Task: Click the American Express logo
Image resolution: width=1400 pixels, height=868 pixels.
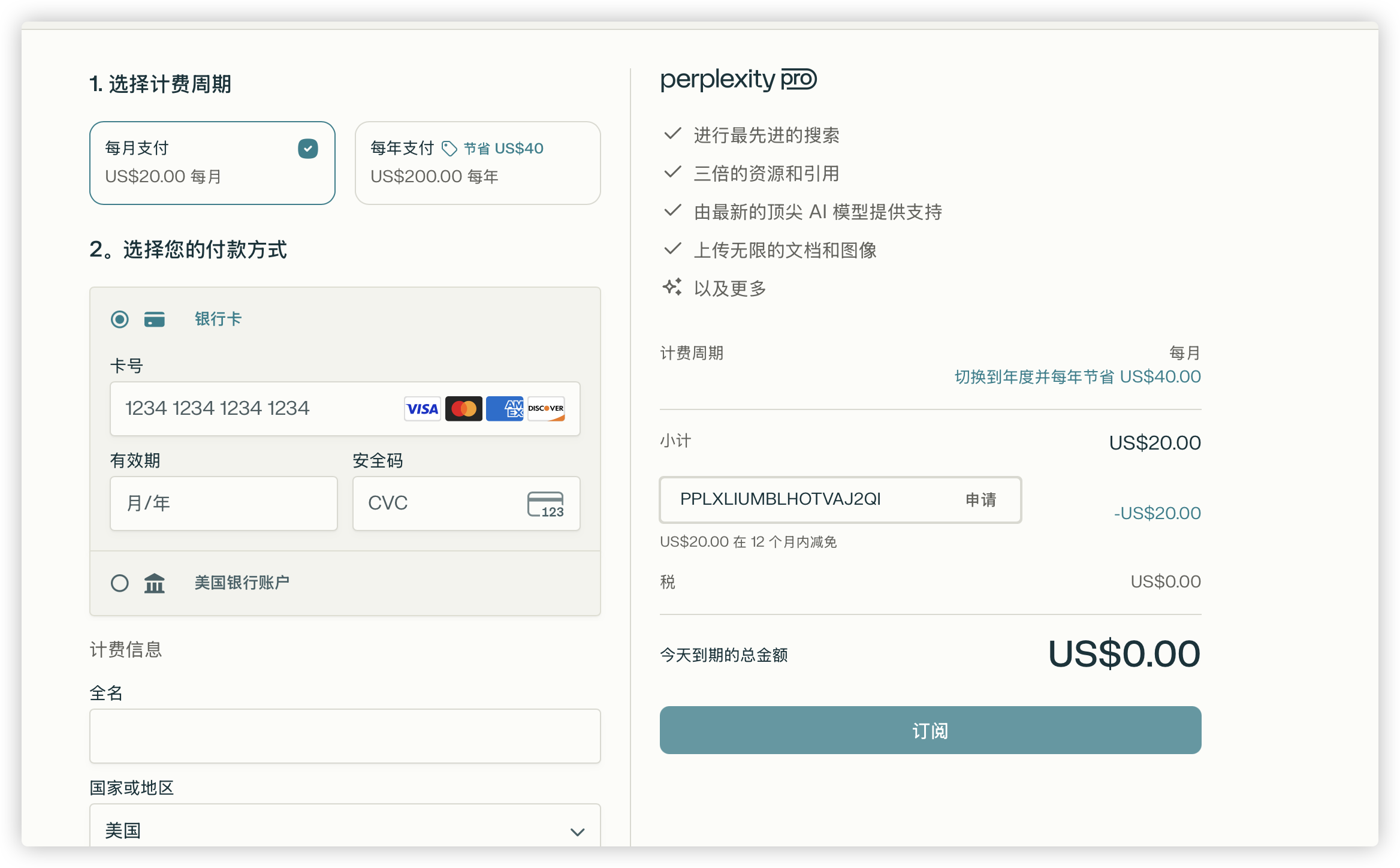Action: pyautogui.click(x=505, y=409)
